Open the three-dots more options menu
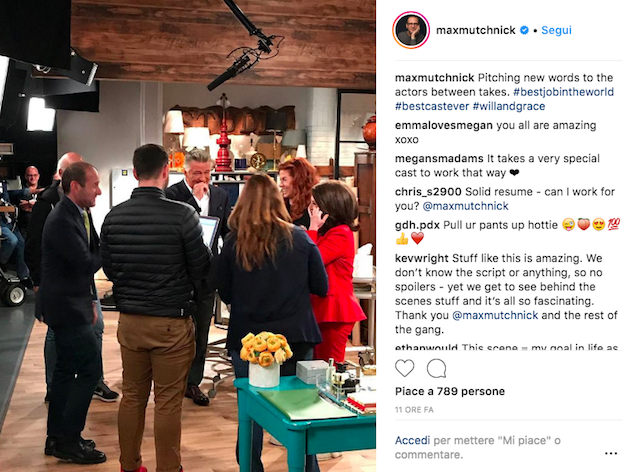The height and width of the screenshot is (472, 640). pos(611,453)
